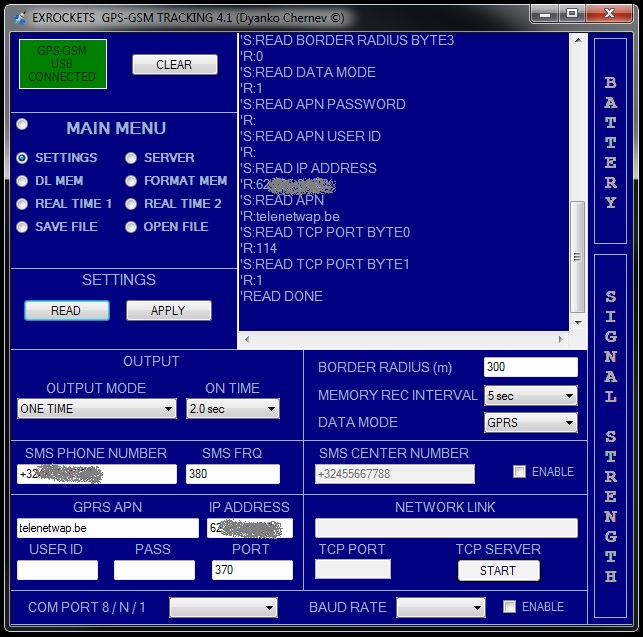Click the TCP PORT field
Viewport: 643px width, 637px height.
(x=353, y=569)
